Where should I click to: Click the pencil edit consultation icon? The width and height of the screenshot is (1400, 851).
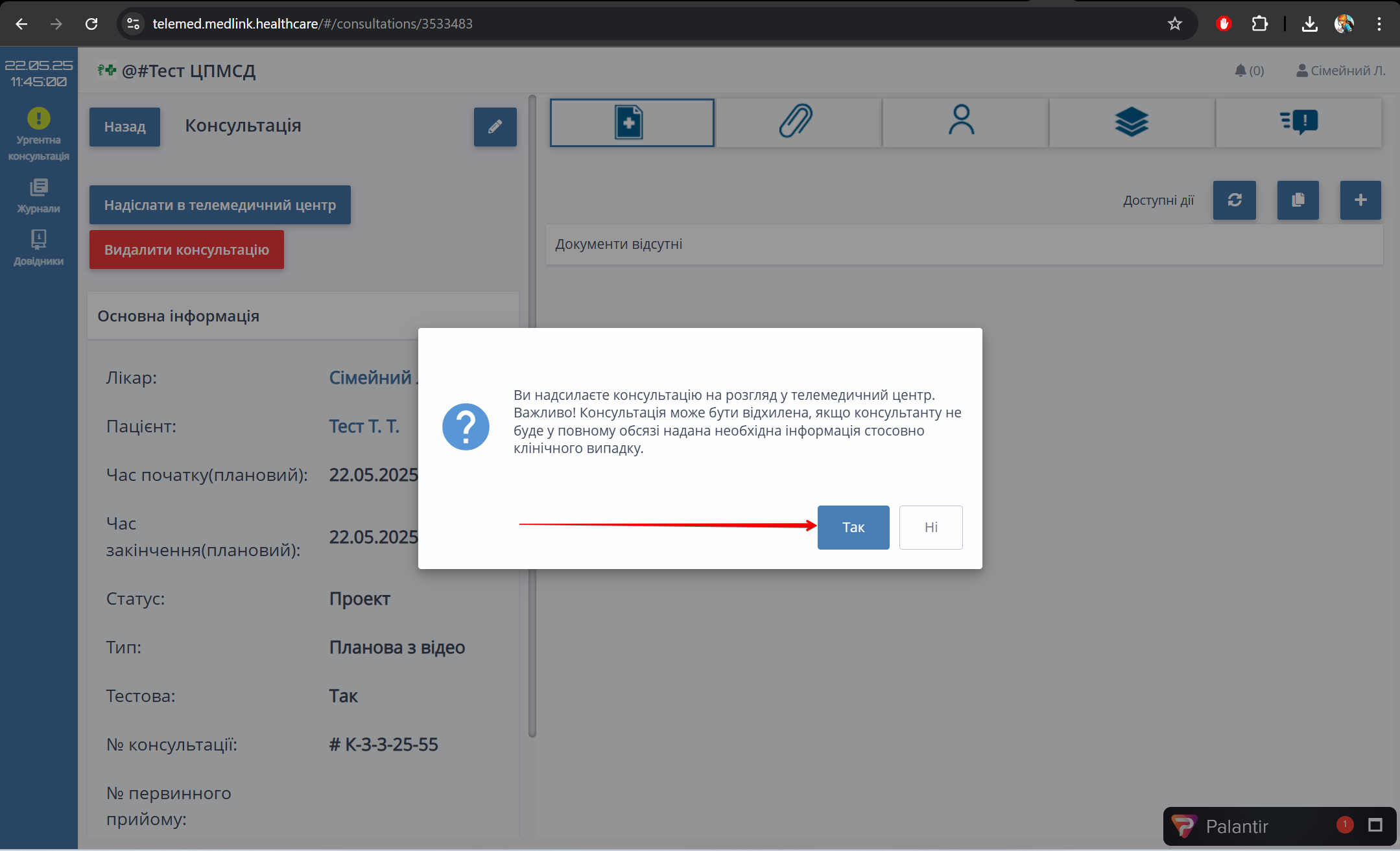coord(495,127)
